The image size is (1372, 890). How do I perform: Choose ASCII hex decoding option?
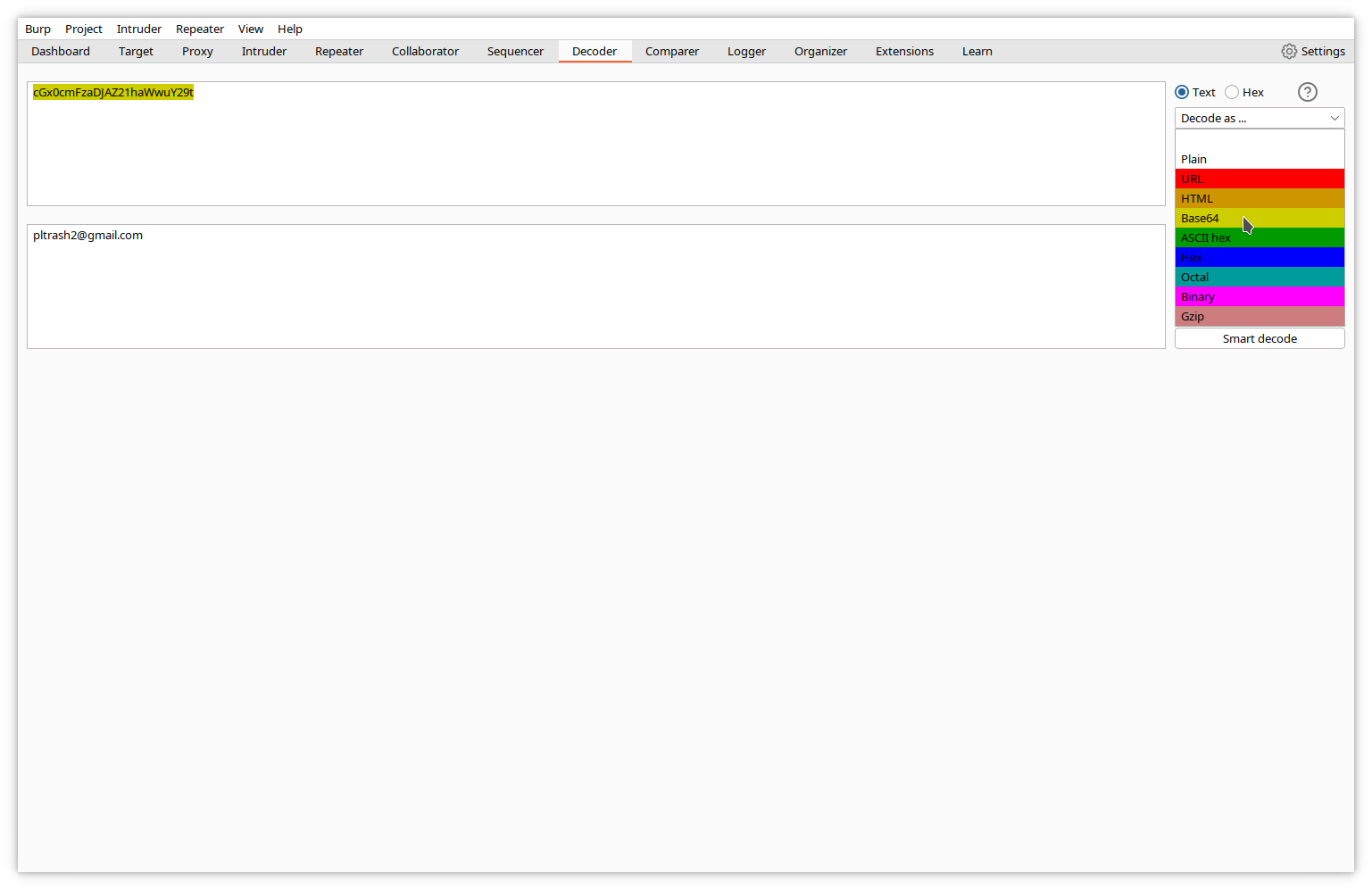[x=1260, y=237]
